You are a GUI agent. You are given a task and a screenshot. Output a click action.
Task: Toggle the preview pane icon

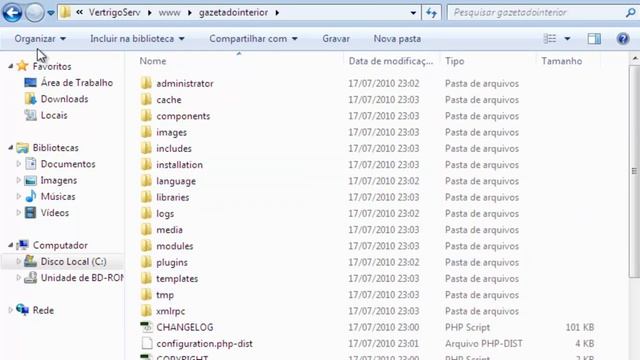click(x=594, y=39)
